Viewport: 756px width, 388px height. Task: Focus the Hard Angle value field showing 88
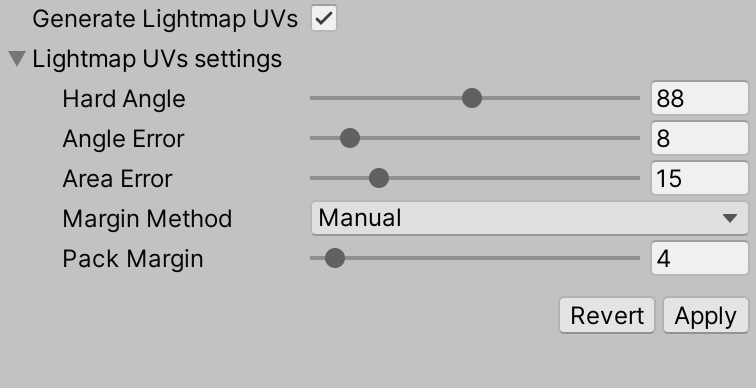coord(700,98)
